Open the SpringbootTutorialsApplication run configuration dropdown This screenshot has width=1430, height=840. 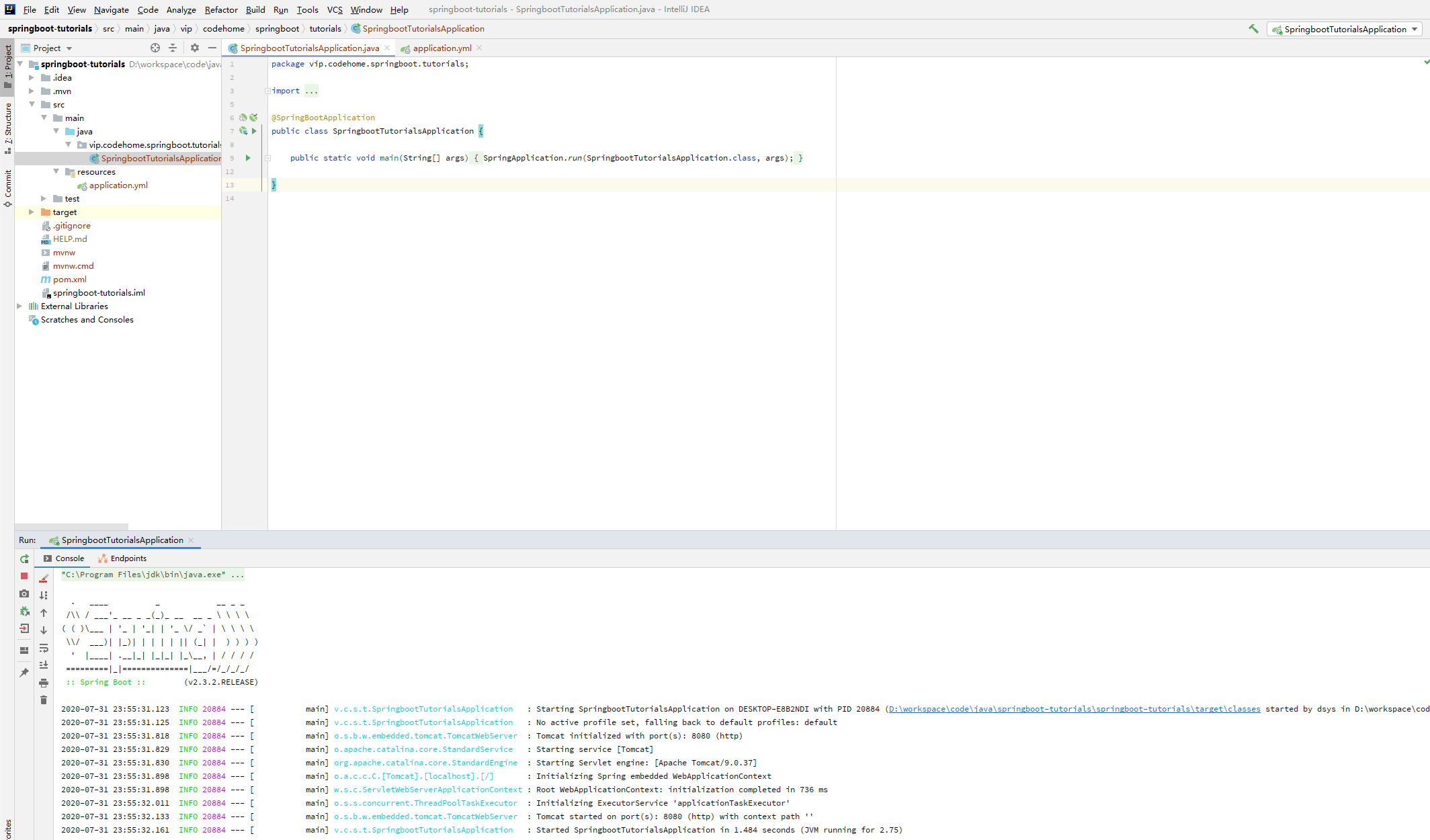(x=1345, y=29)
